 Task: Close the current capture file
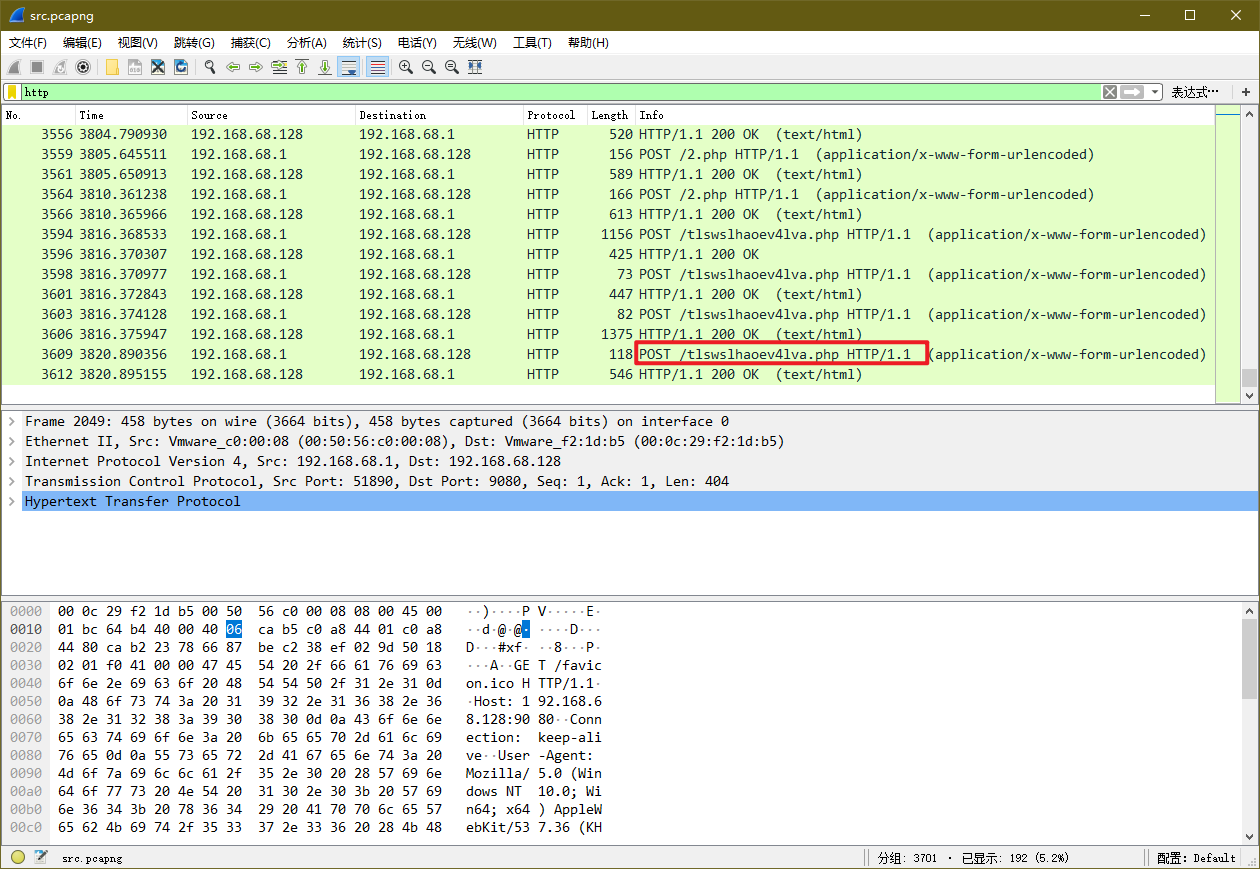click(x=158, y=67)
